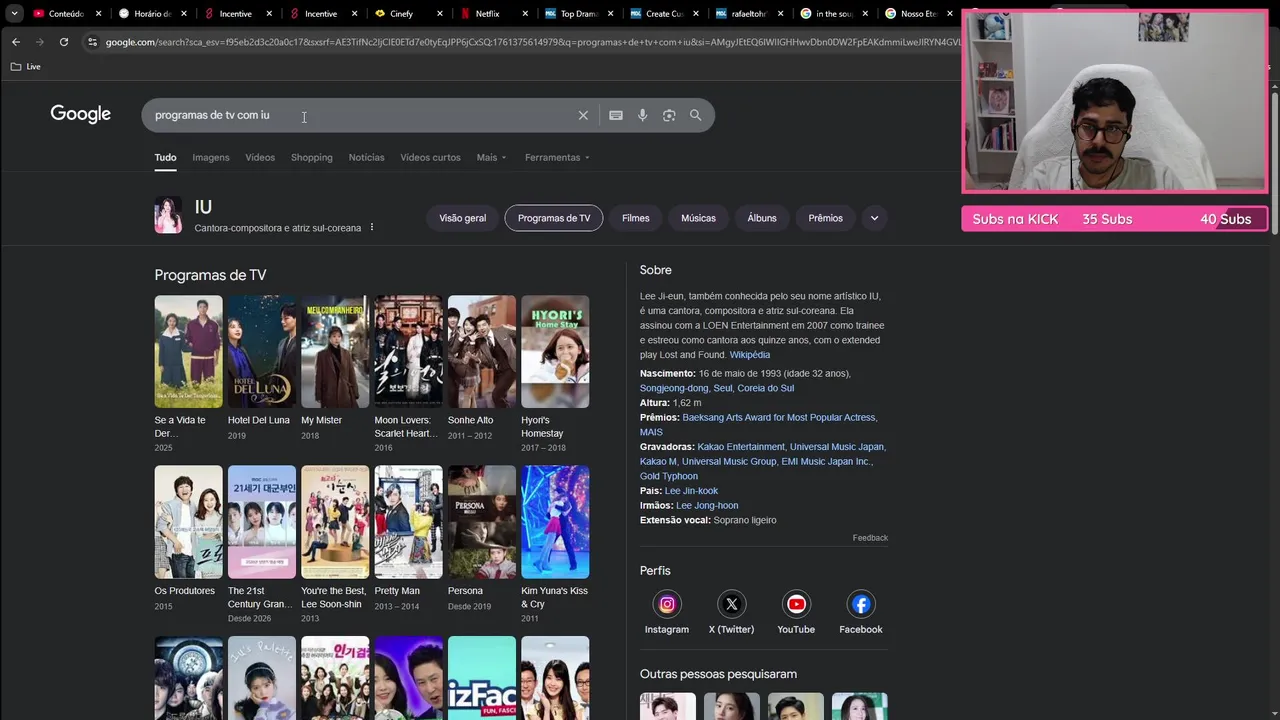Switch to the Conteúdo YouTube browser tab
The height and width of the screenshot is (720, 1280).
coord(66,14)
